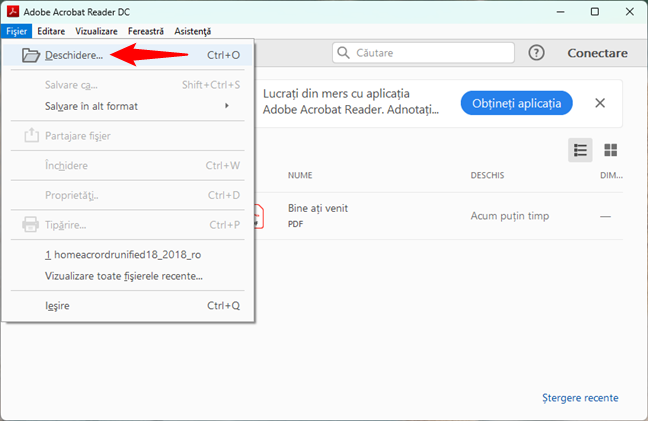This screenshot has width=648, height=421.
Task: Open the Fereastră menu
Action: [146, 31]
